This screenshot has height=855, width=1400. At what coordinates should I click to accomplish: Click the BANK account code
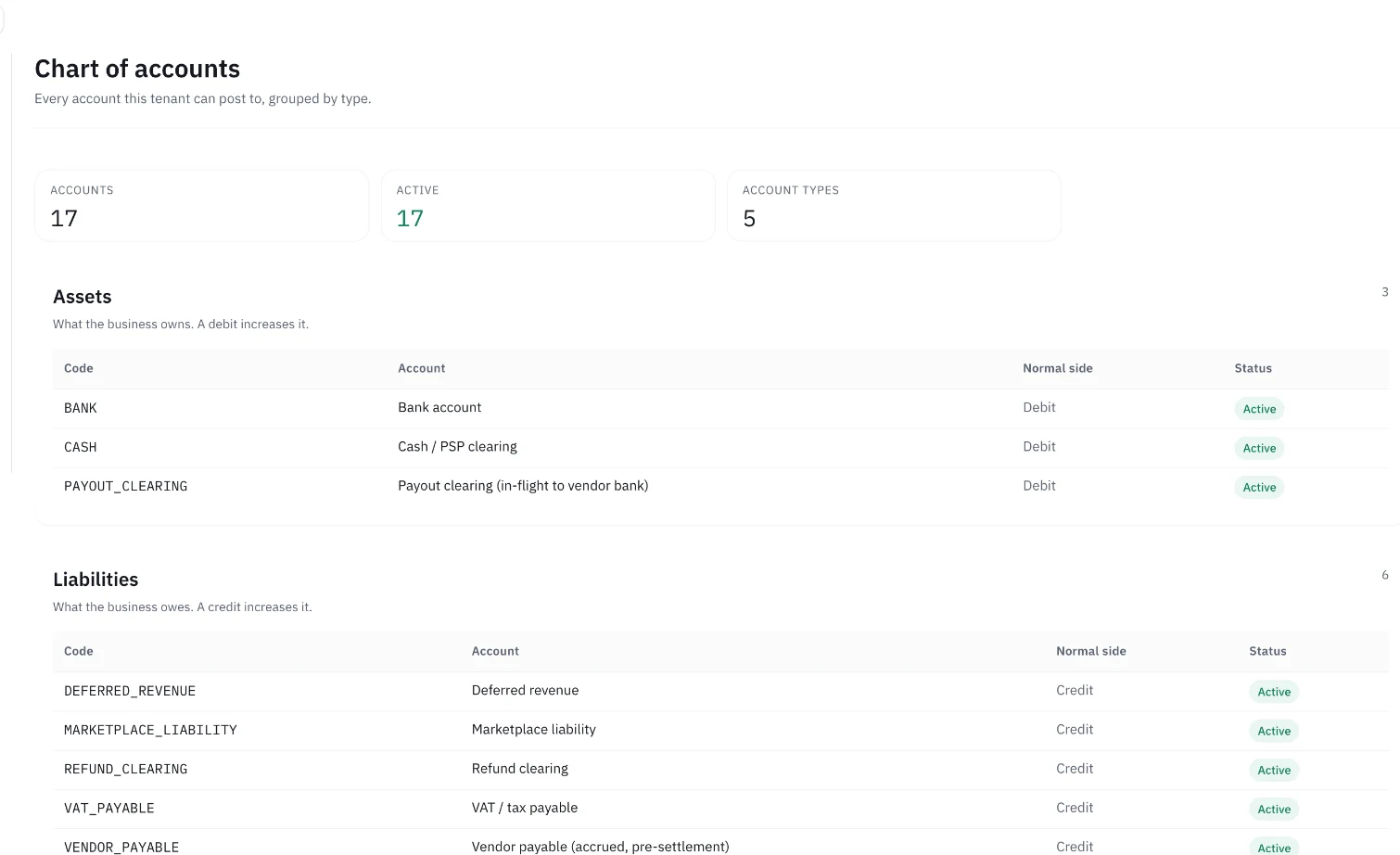81,408
